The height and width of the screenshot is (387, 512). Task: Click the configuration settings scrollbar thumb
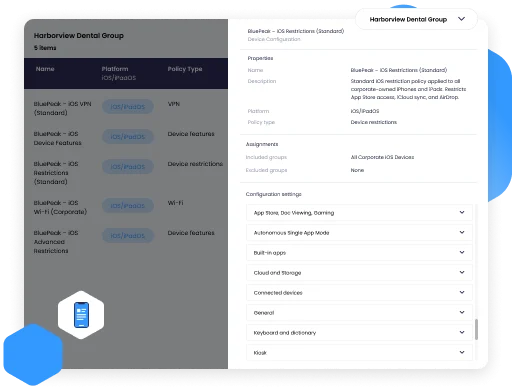click(x=476, y=329)
